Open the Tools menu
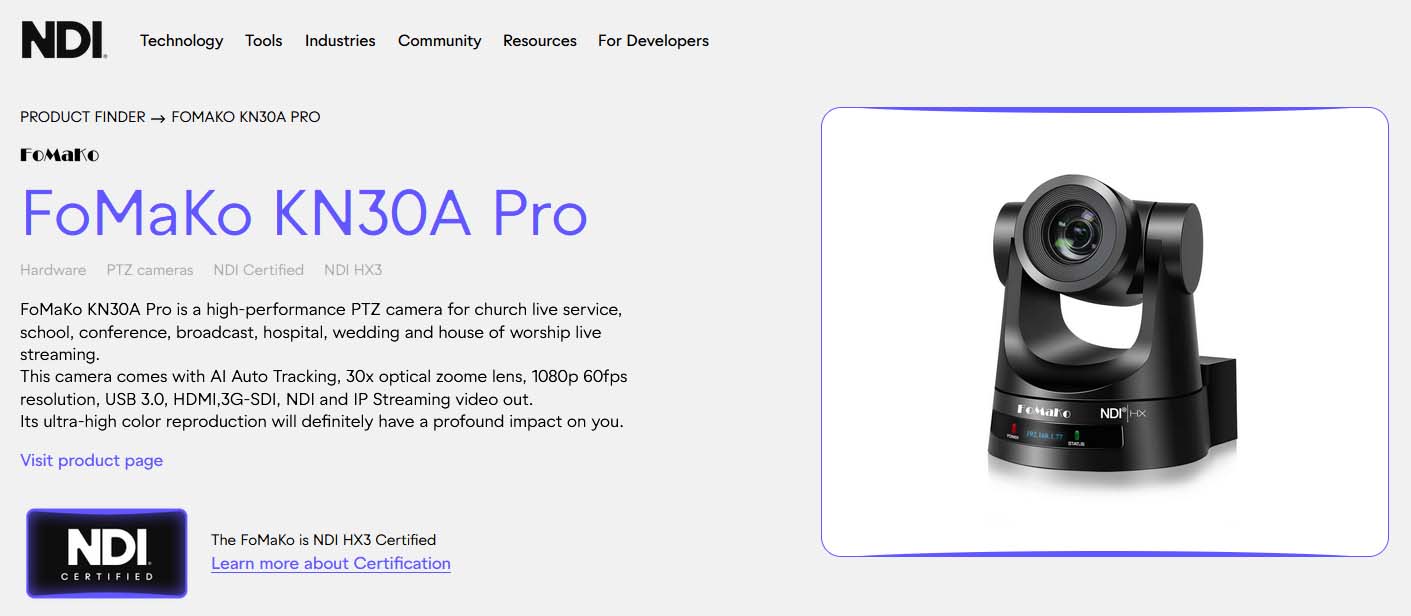The height and width of the screenshot is (616, 1411). click(264, 41)
